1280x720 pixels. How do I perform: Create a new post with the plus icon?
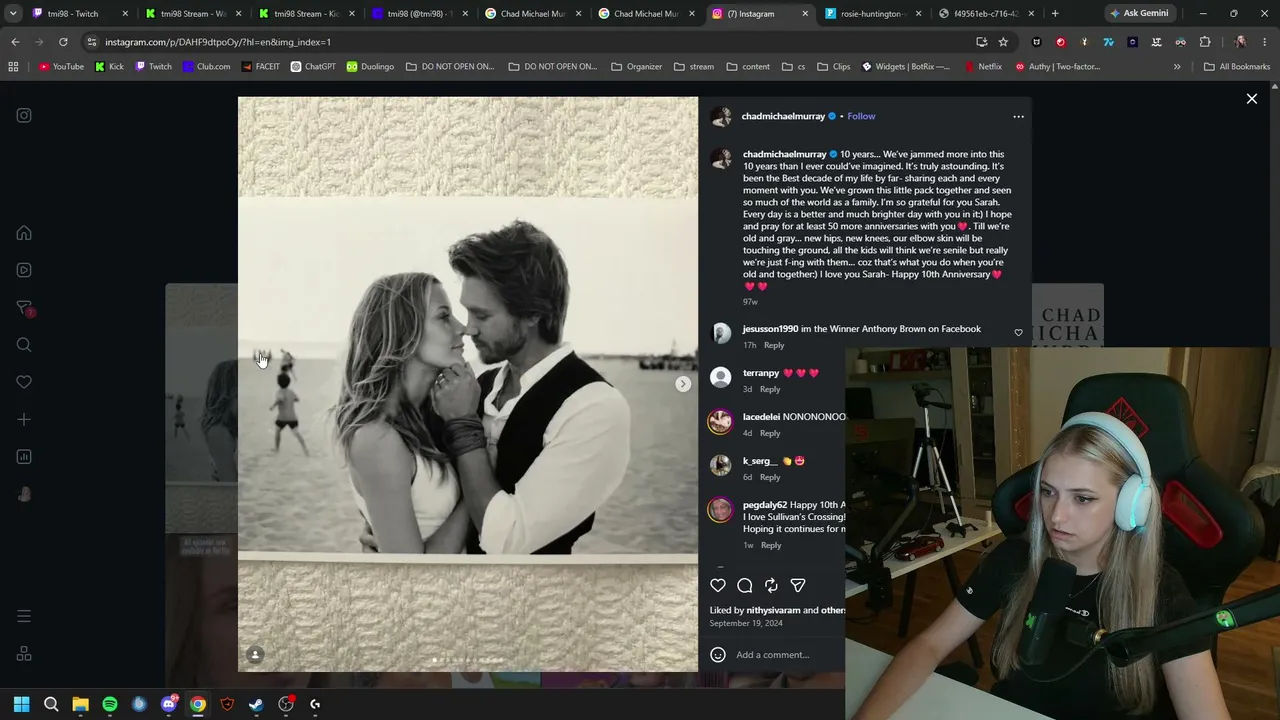click(x=24, y=420)
